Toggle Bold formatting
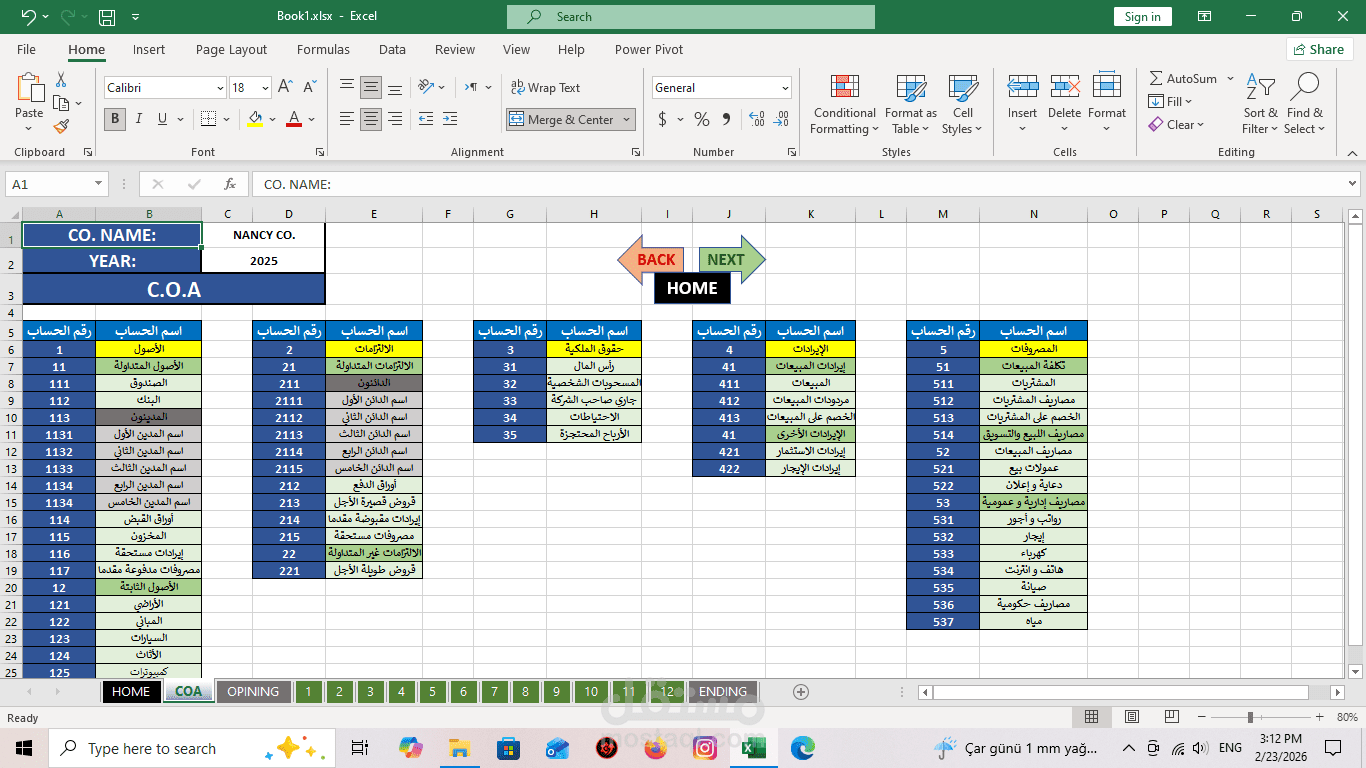This screenshot has height=768, width=1366. click(x=115, y=119)
